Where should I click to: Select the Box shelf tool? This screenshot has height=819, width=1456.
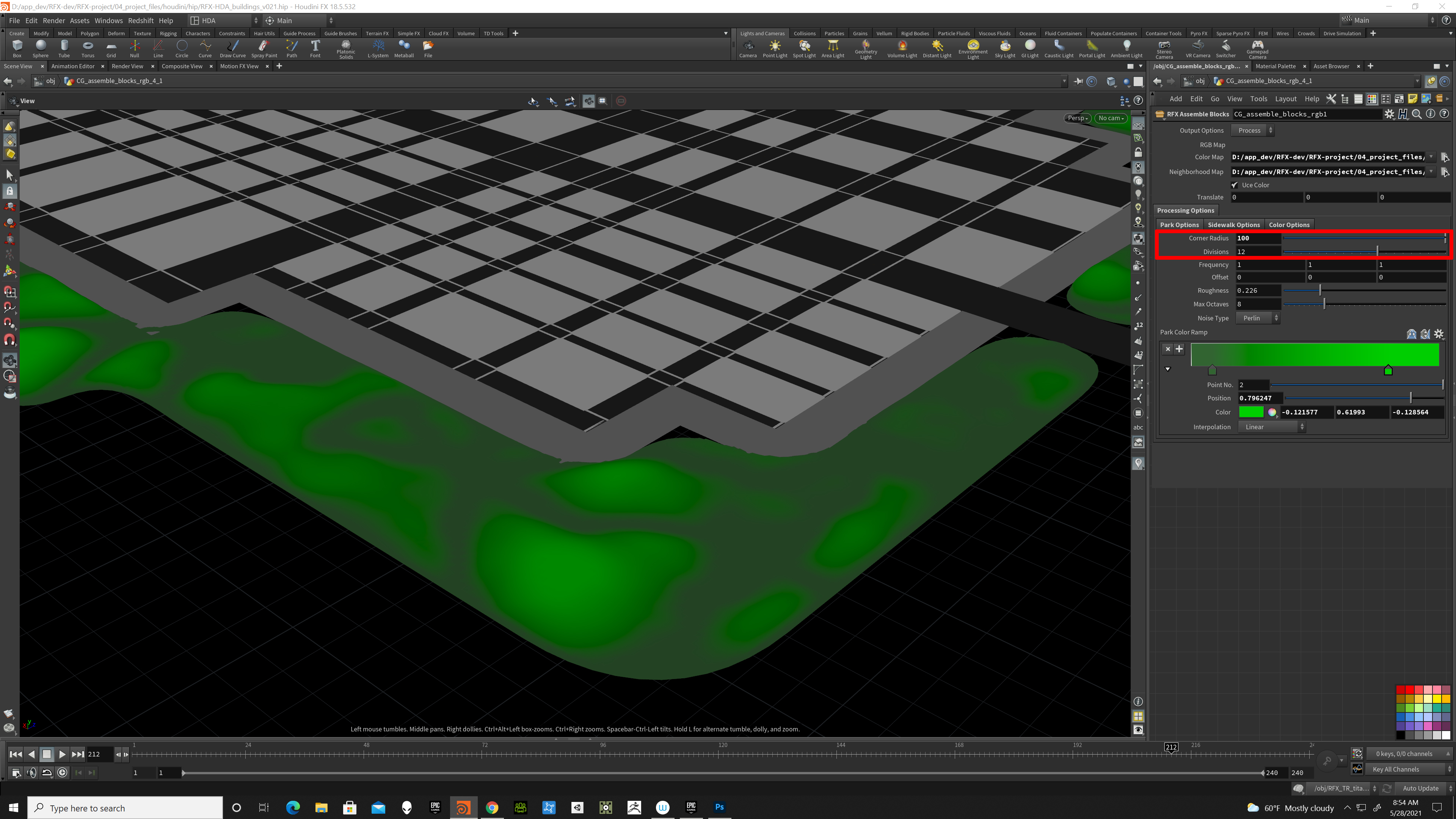[17, 49]
